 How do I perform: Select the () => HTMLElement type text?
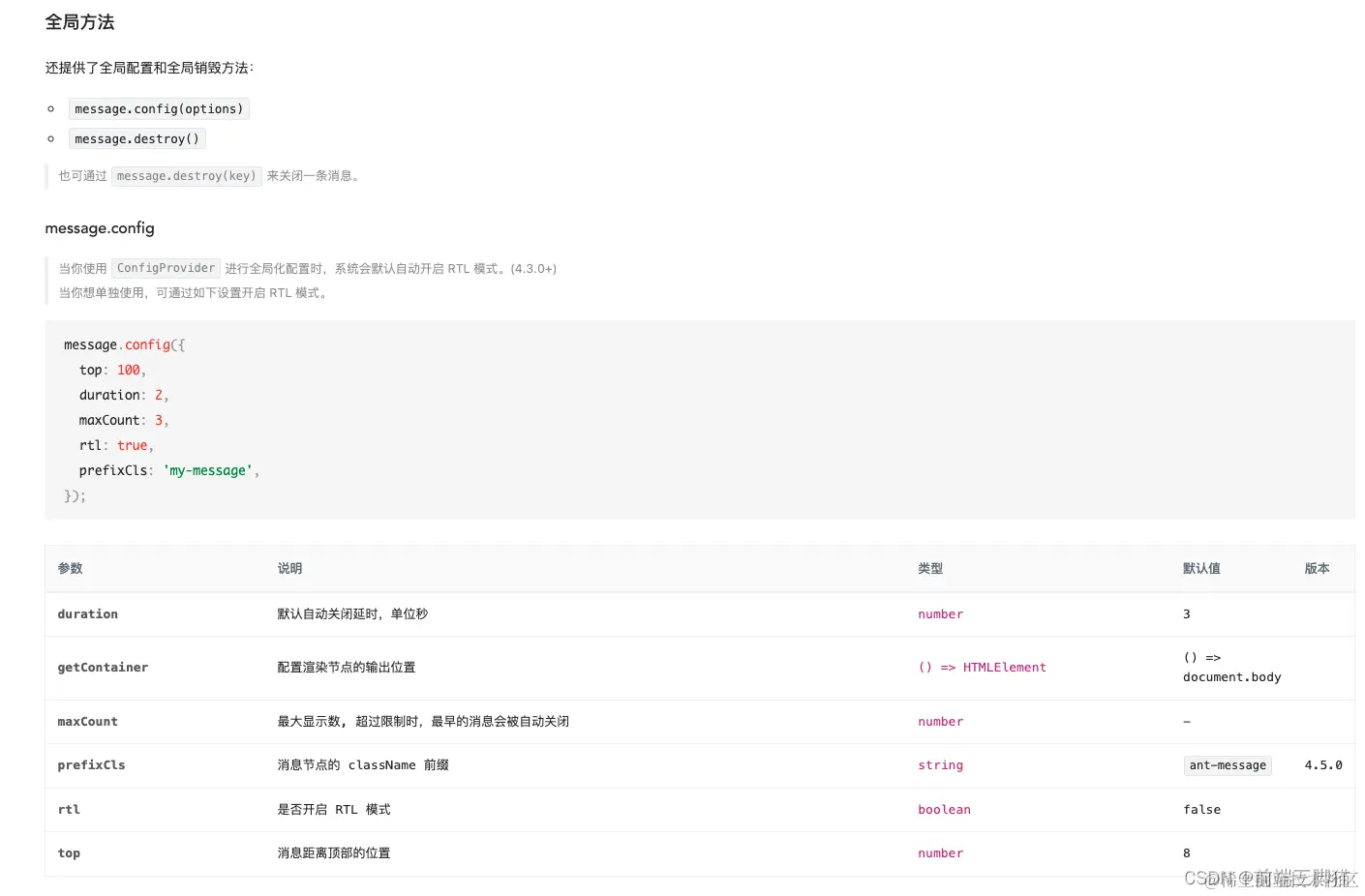[982, 667]
